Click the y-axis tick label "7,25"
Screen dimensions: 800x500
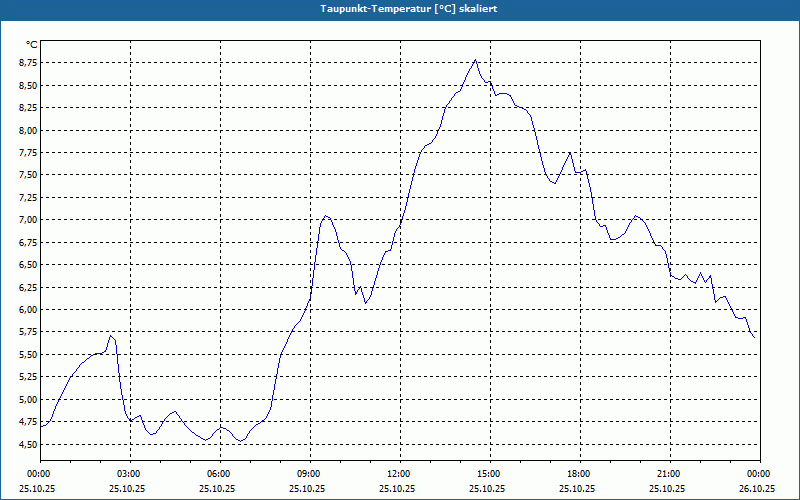click(x=28, y=197)
